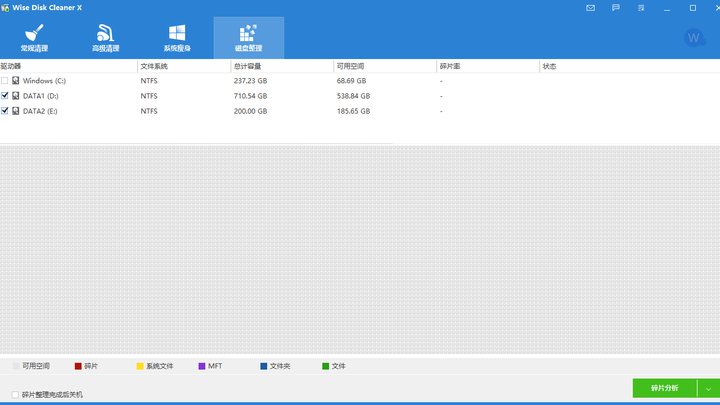Click the 状态 column header
Viewport: 720px width, 405px height.
pyautogui.click(x=630, y=66)
